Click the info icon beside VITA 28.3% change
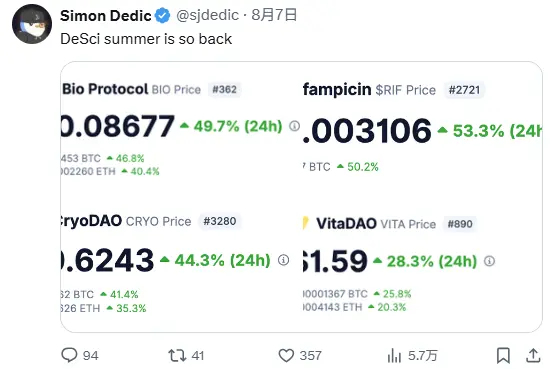The height and width of the screenshot is (369, 557). [x=489, y=261]
